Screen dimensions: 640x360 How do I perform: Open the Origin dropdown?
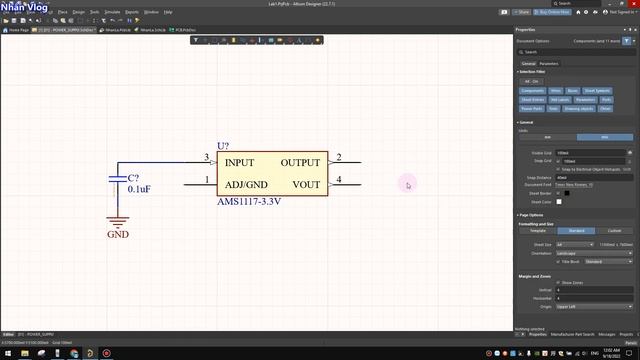[594, 307]
